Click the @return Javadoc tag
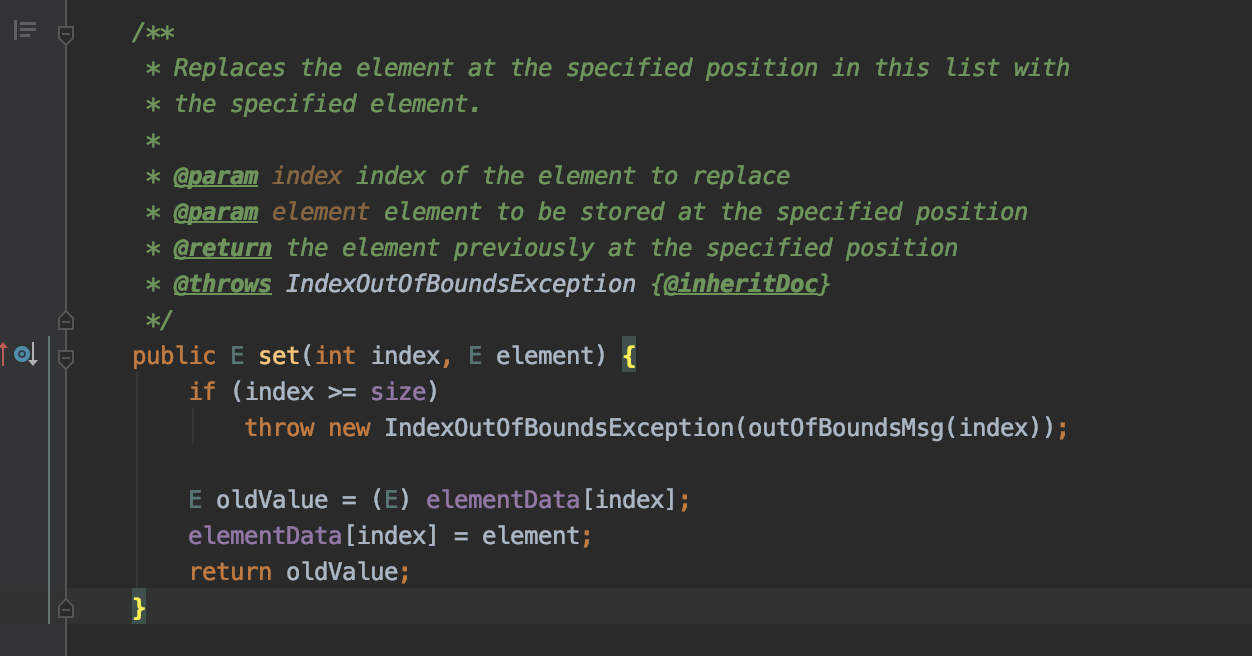The height and width of the screenshot is (656, 1252). [222, 248]
